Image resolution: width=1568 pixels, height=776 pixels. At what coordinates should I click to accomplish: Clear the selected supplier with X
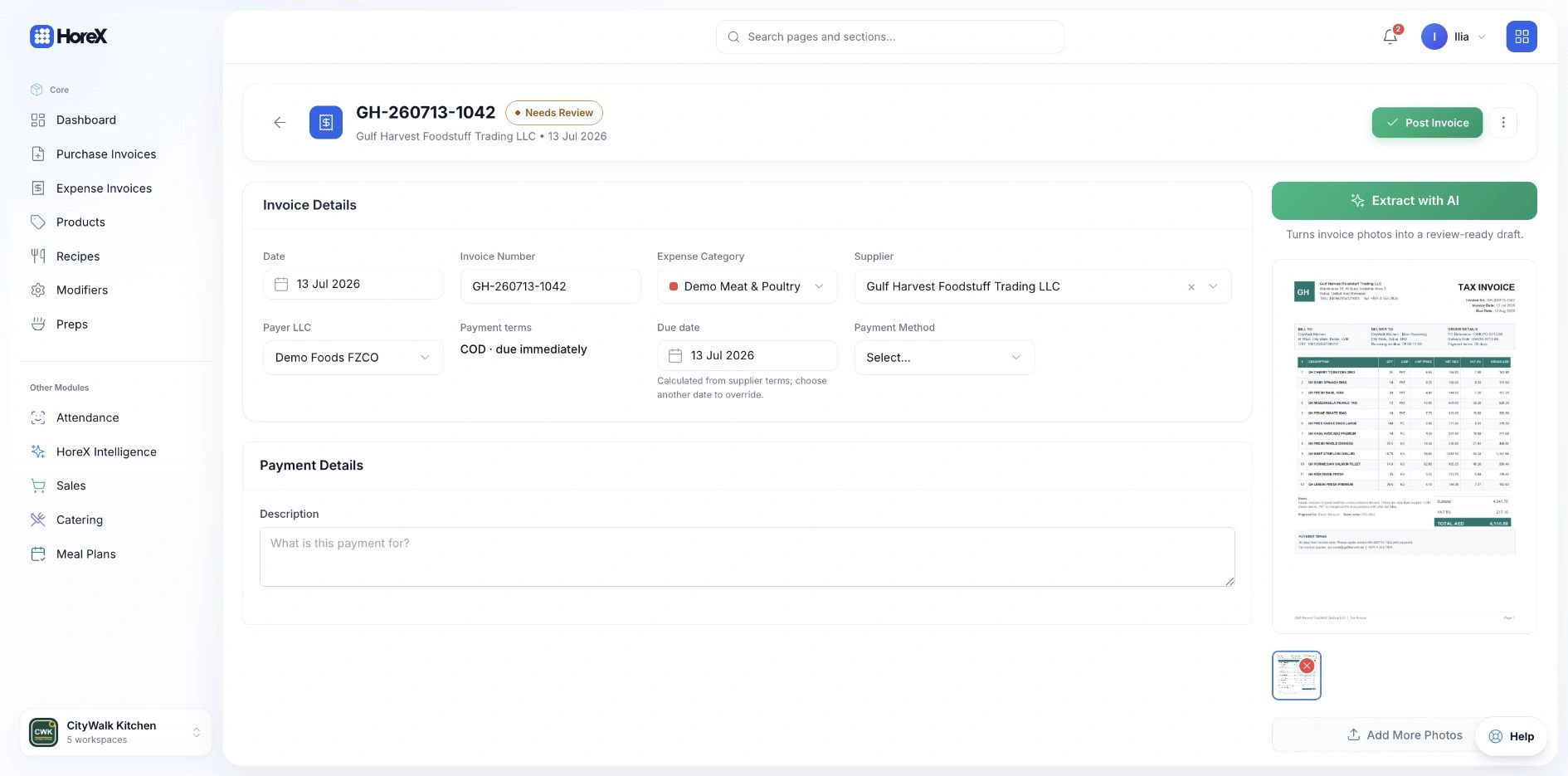click(x=1191, y=287)
